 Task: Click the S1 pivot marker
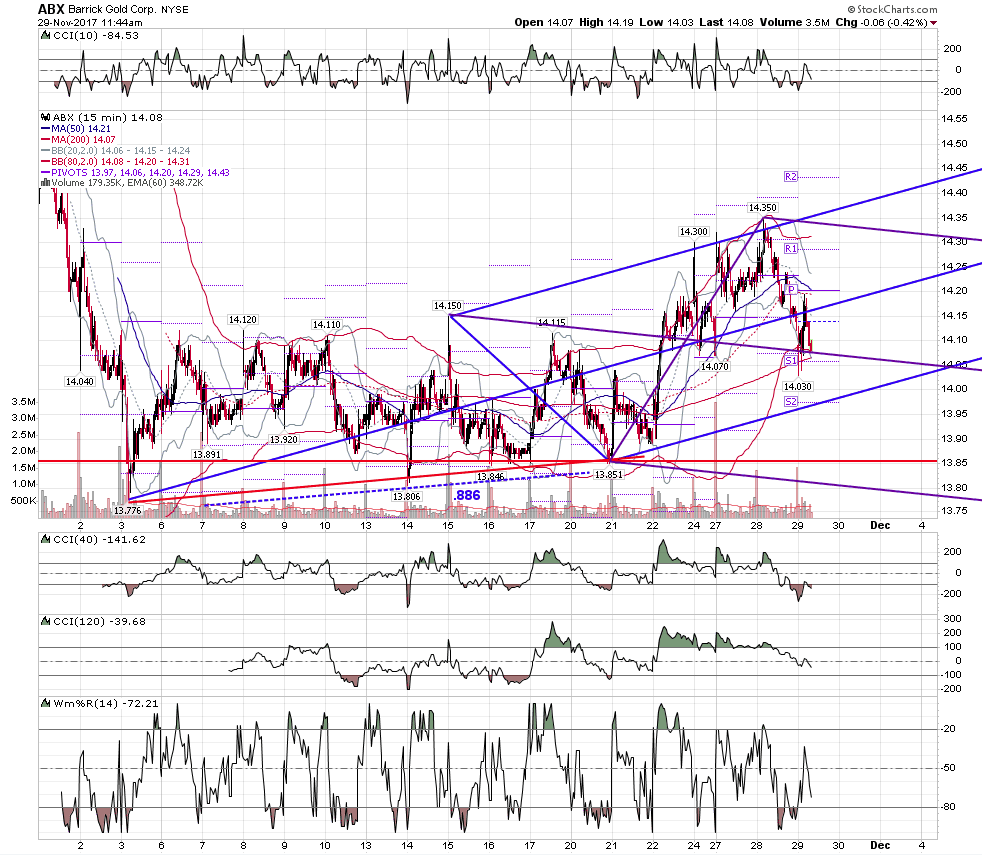pos(791,361)
